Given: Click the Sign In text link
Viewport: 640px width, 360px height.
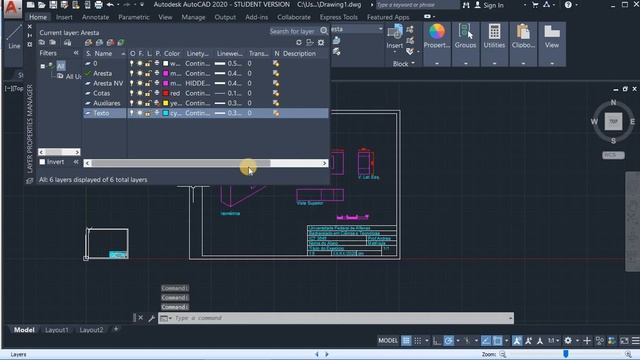Looking at the screenshot, I should [x=493, y=5].
